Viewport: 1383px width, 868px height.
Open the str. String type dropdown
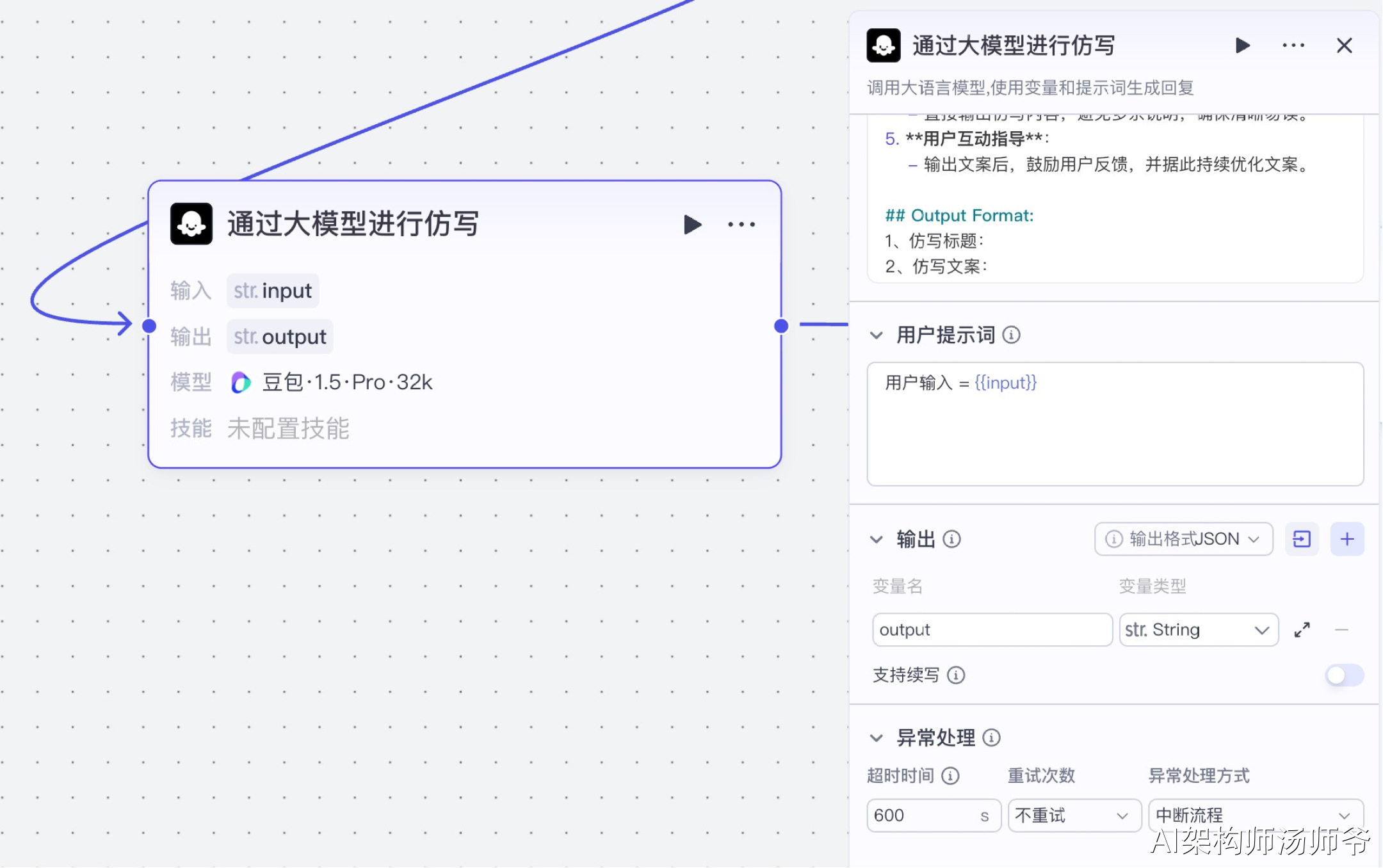(x=1198, y=630)
